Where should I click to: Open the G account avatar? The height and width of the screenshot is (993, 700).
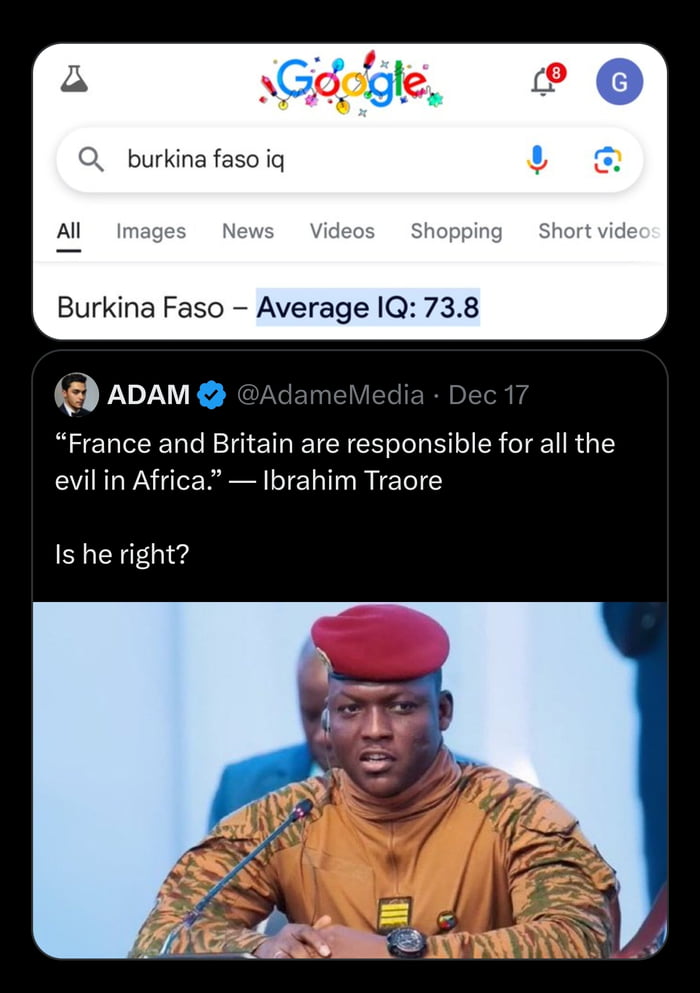tap(619, 82)
